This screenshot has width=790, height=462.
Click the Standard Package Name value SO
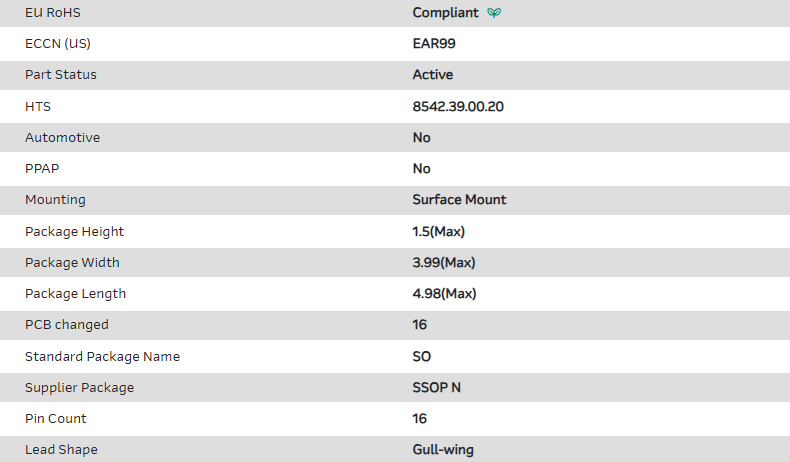[422, 356]
